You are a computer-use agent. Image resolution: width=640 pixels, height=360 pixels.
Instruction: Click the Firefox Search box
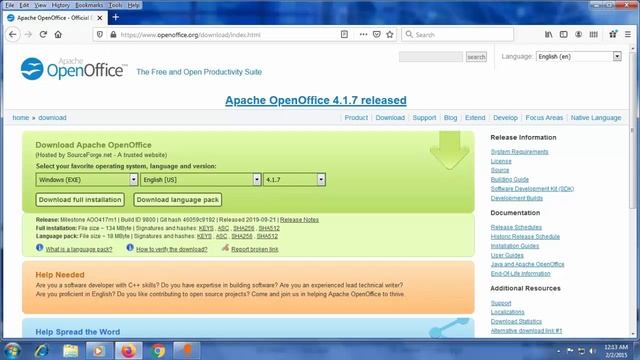pos(457,35)
